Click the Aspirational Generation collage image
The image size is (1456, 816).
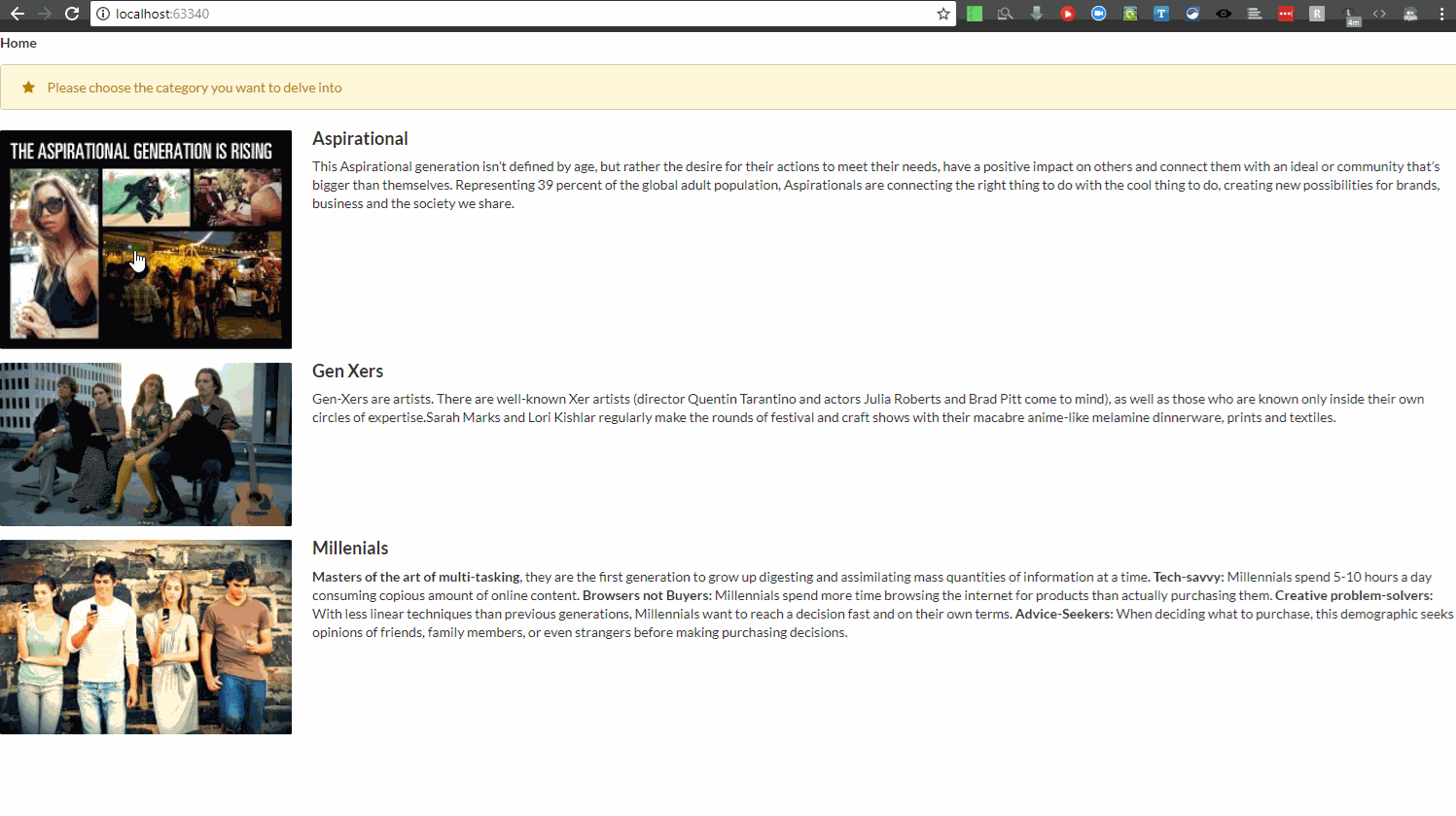coord(146,239)
